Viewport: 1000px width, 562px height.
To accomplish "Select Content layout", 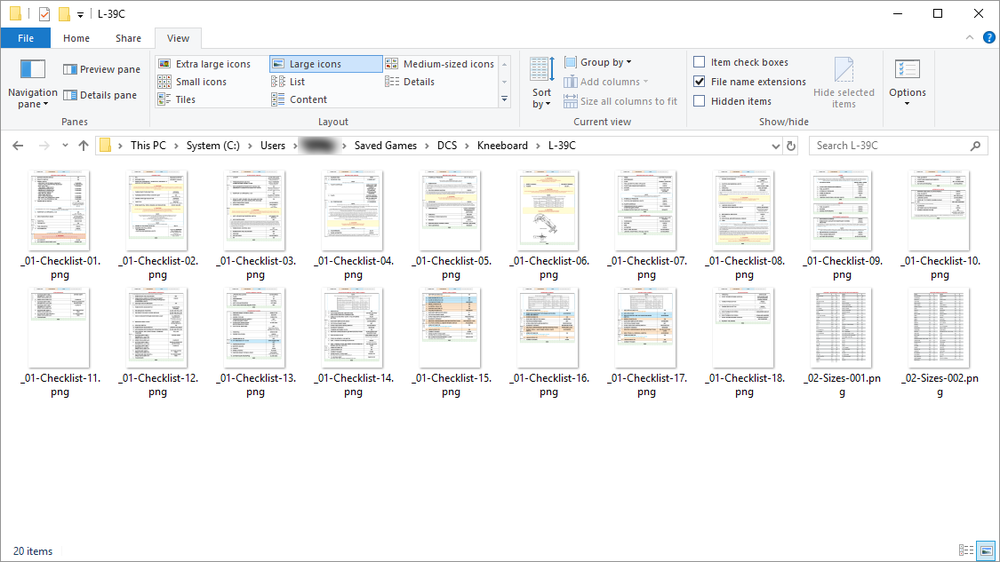I will click(x=299, y=100).
